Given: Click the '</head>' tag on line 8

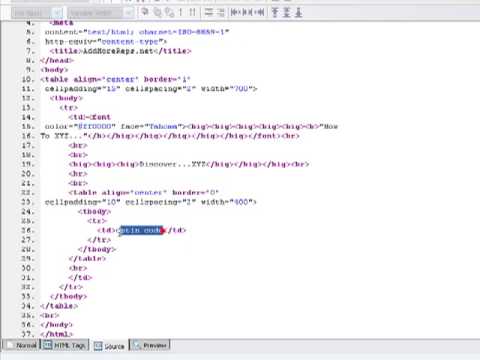Looking at the screenshot, I should [57, 60].
